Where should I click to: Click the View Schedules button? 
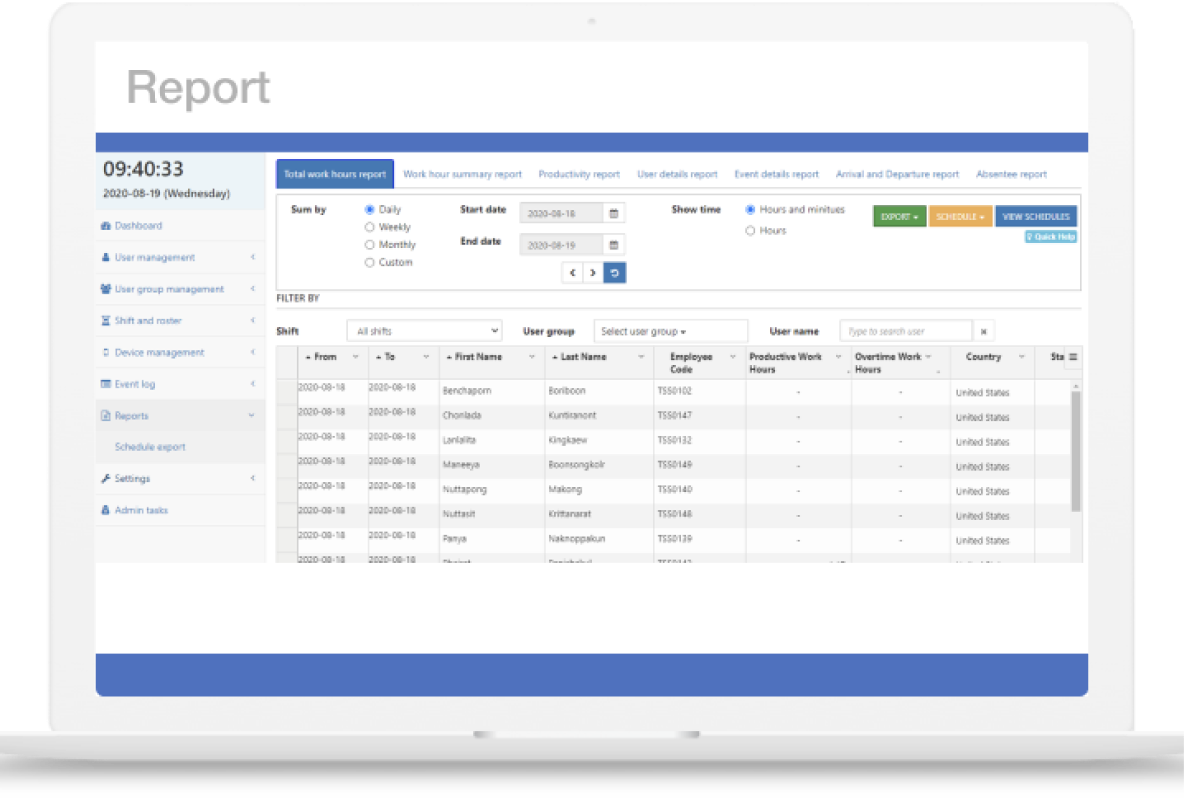[1035, 217]
